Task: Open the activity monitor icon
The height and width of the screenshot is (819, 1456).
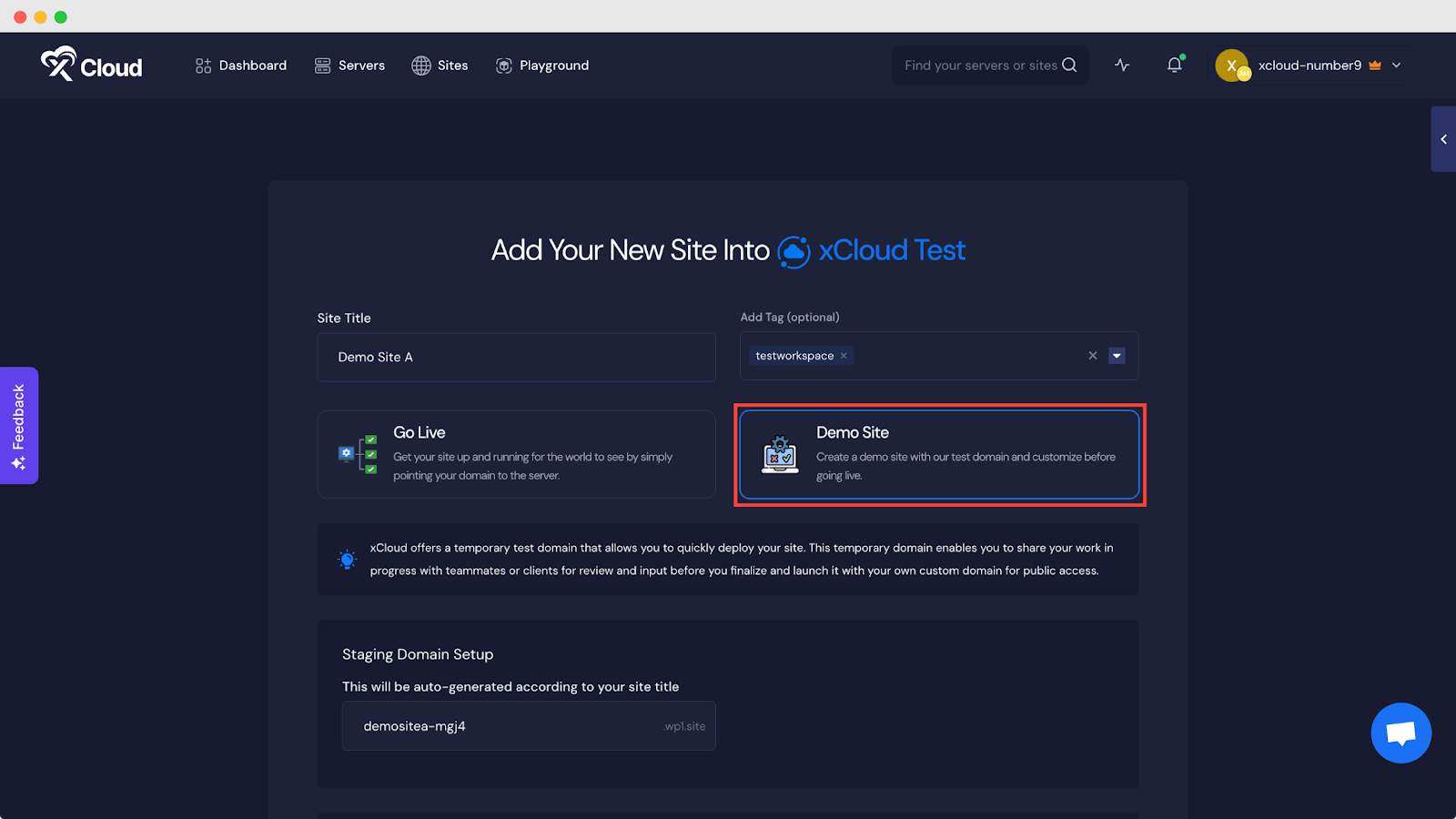Action: tap(1121, 65)
